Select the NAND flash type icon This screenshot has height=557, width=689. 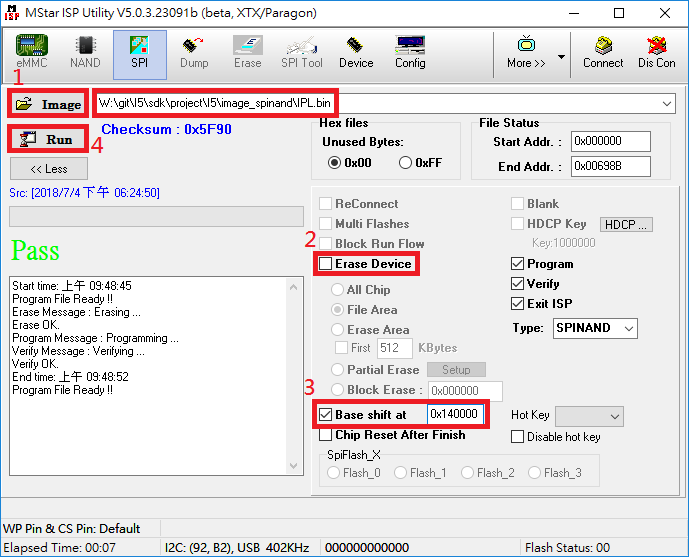click(x=85, y=52)
